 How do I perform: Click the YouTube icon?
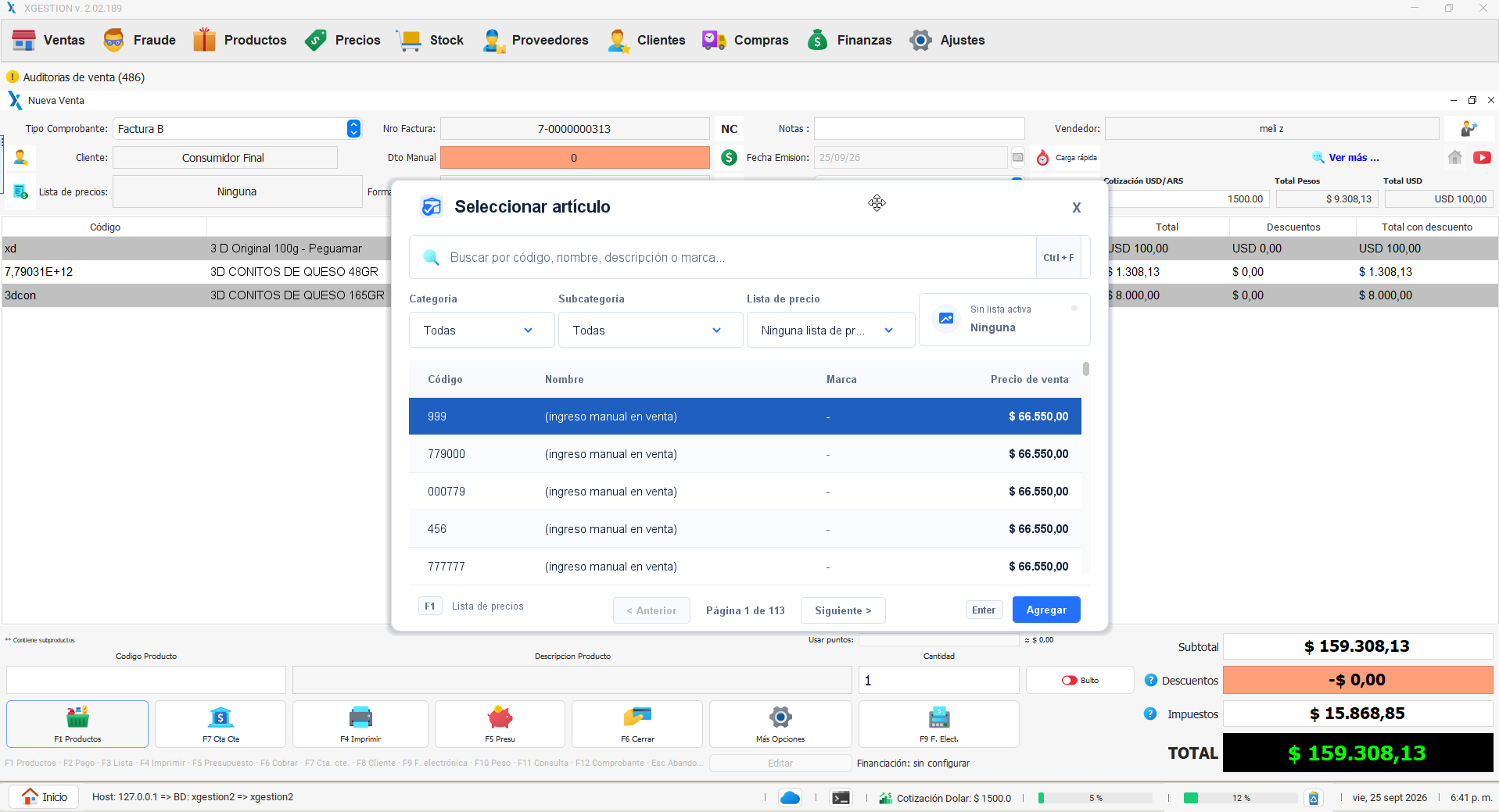click(x=1482, y=158)
